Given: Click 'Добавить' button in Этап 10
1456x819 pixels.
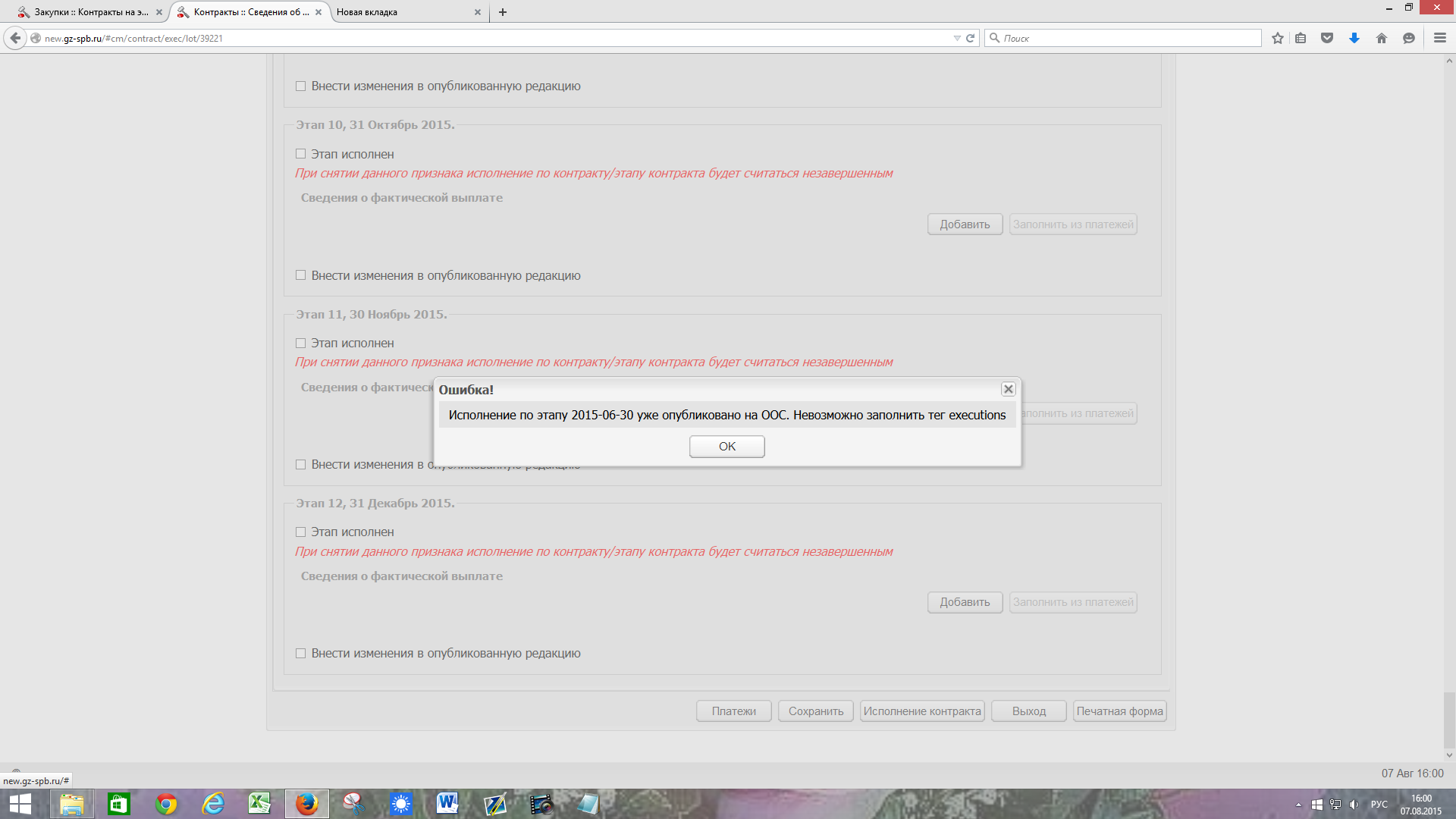Looking at the screenshot, I should [965, 224].
